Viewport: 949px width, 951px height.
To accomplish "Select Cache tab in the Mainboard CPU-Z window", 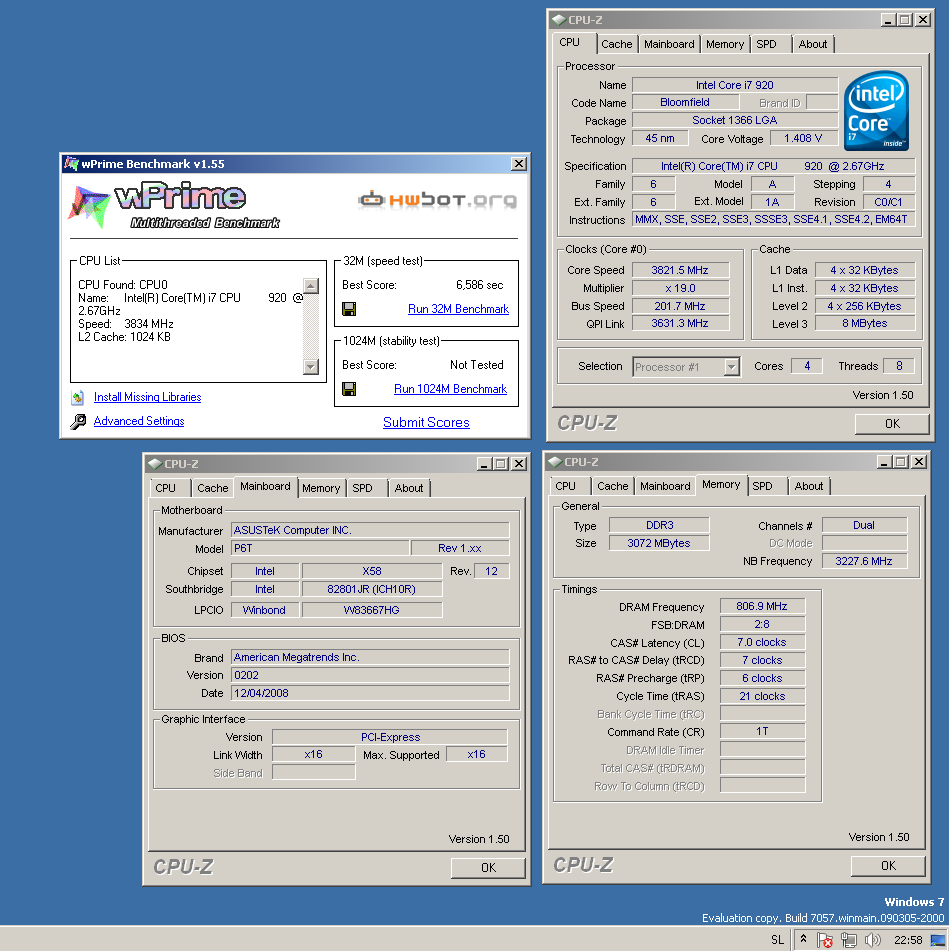I will [x=212, y=488].
